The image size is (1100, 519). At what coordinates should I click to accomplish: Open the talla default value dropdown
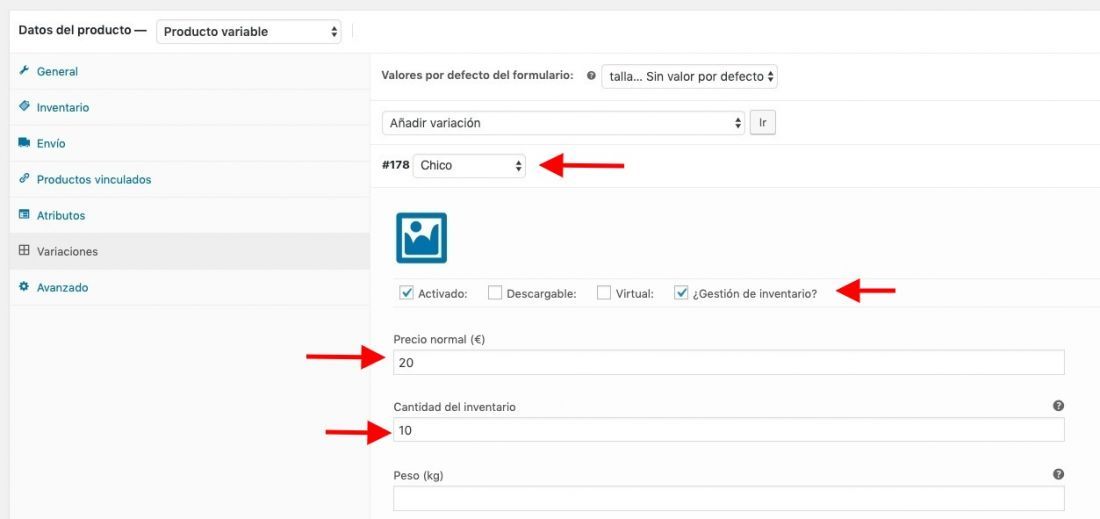point(690,76)
